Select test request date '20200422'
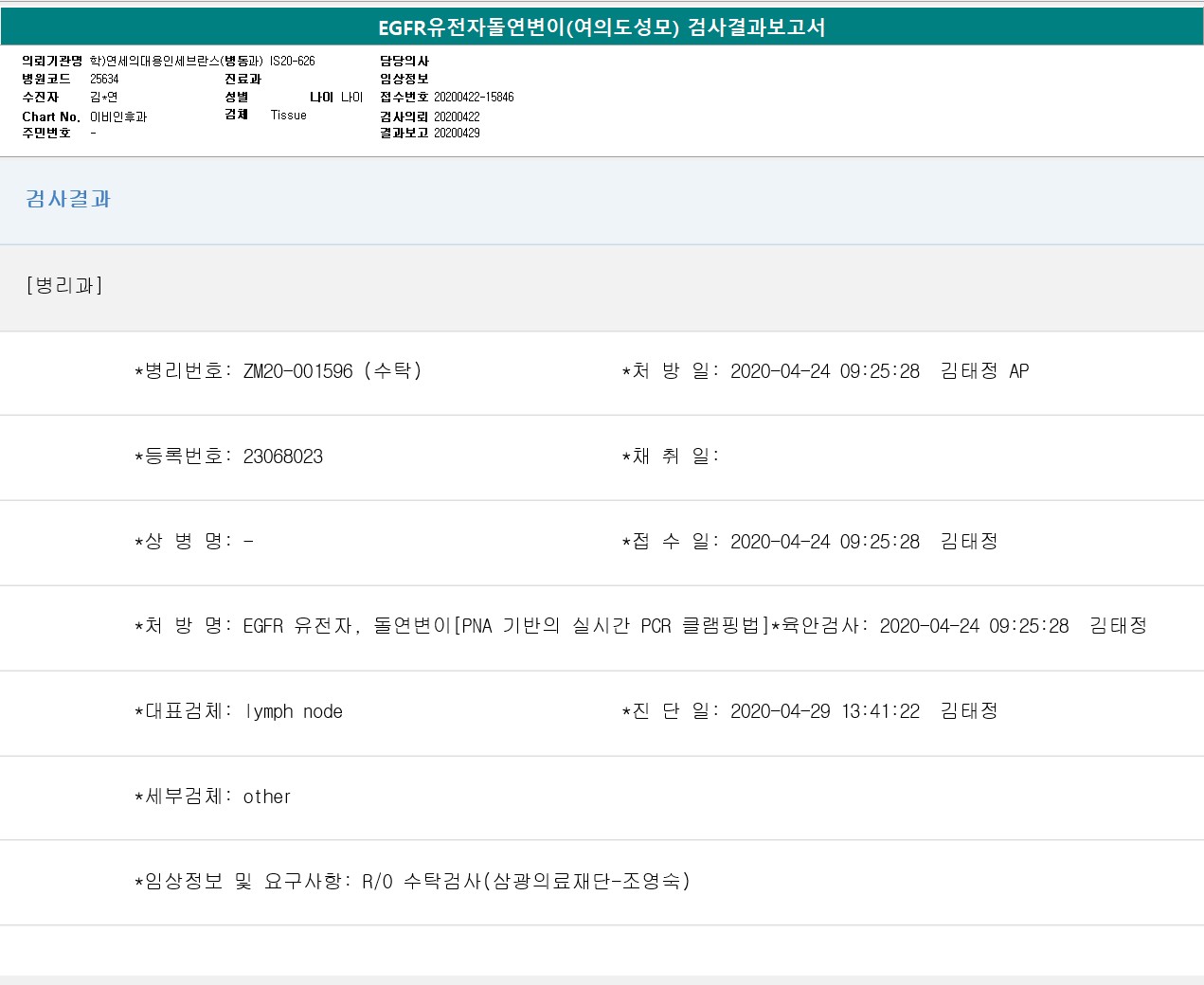1204x985 pixels. [x=457, y=117]
